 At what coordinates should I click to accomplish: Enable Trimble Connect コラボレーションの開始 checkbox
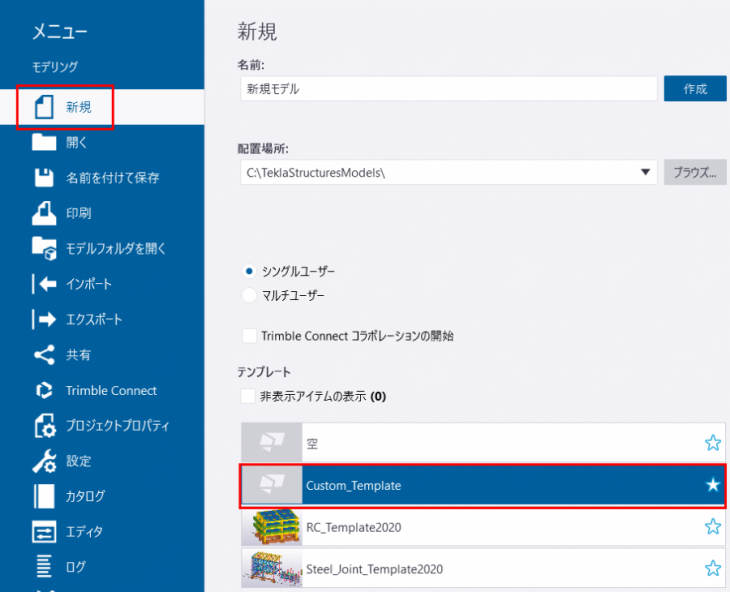[250, 336]
